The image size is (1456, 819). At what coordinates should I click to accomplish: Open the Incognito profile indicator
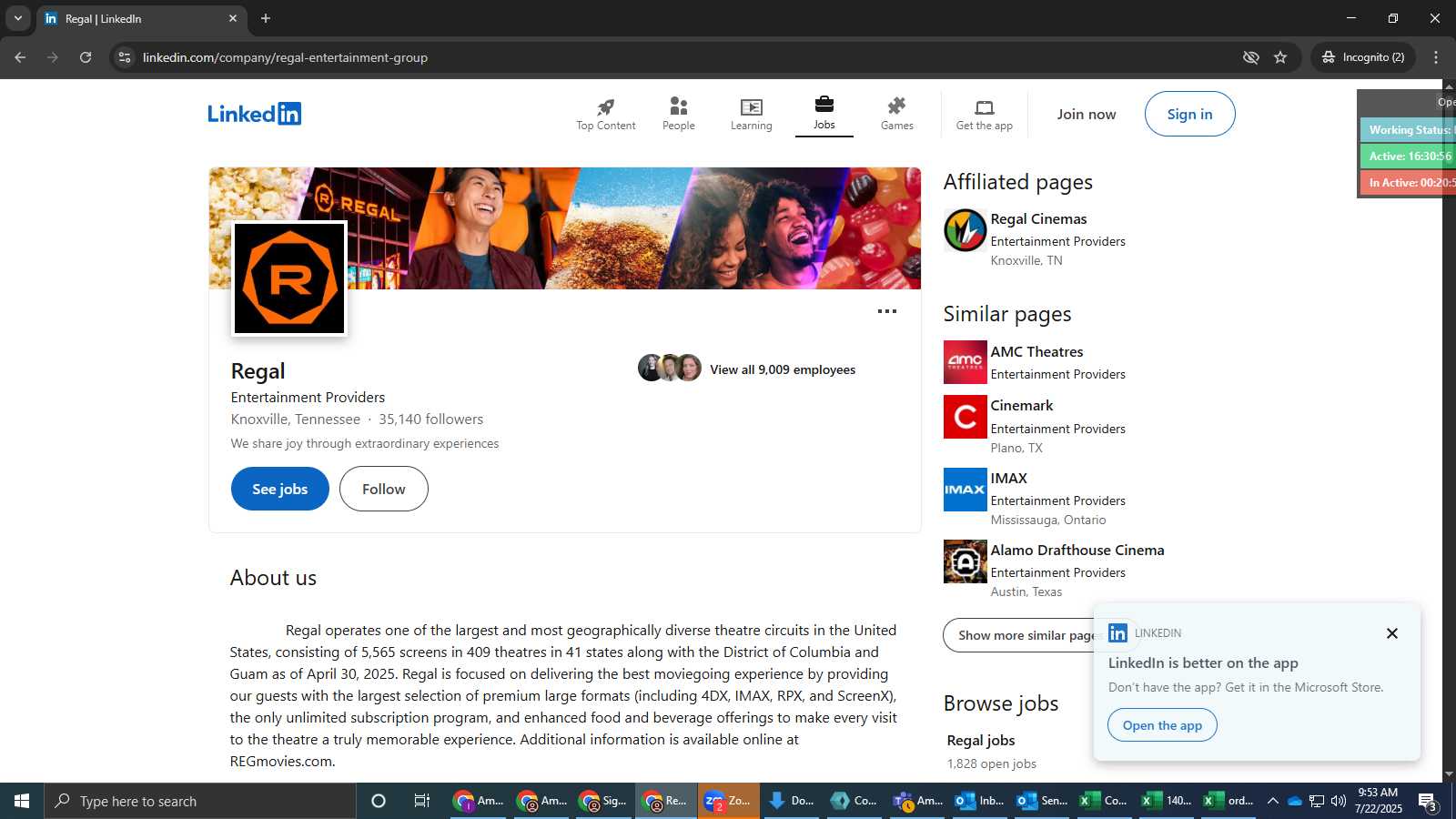click(x=1363, y=57)
